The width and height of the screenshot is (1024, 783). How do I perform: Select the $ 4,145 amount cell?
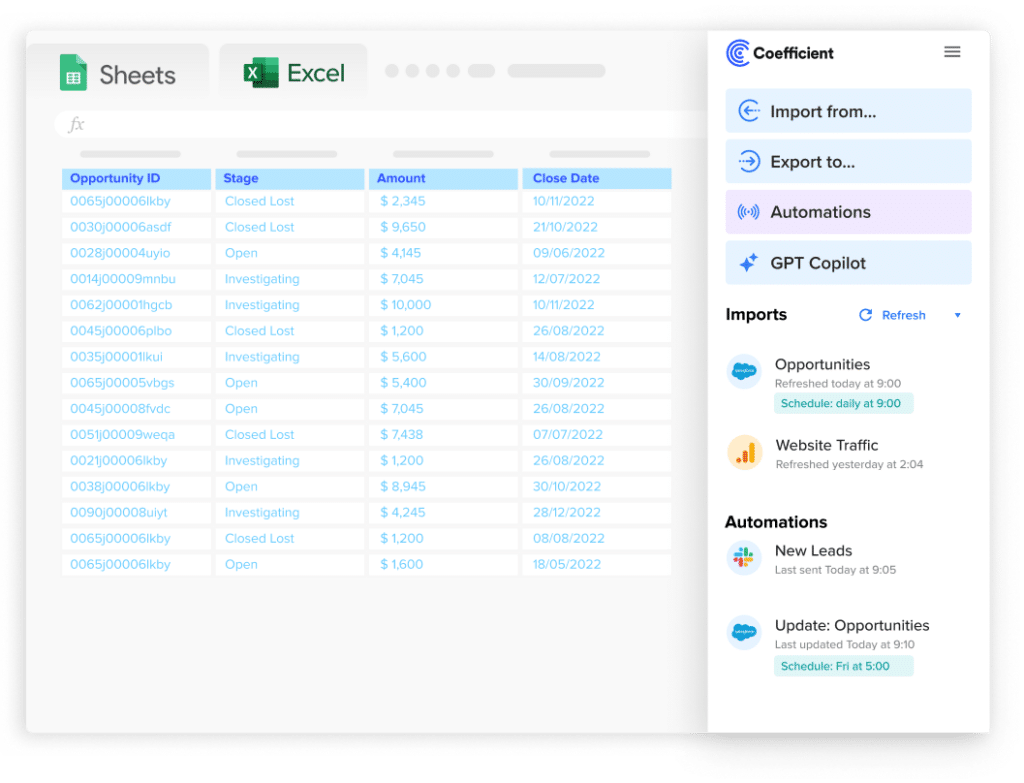click(x=443, y=253)
